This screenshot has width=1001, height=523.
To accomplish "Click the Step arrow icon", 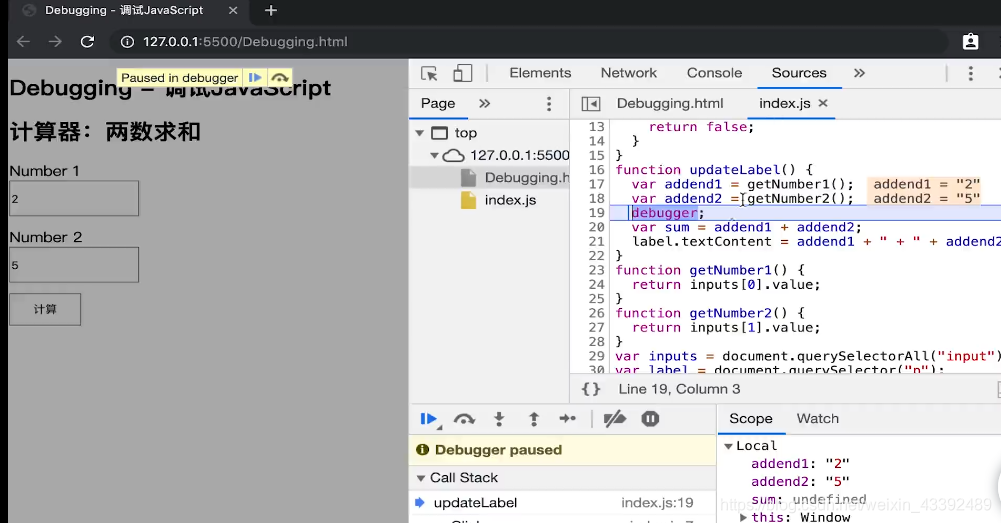I will pyautogui.click(x=568, y=419).
